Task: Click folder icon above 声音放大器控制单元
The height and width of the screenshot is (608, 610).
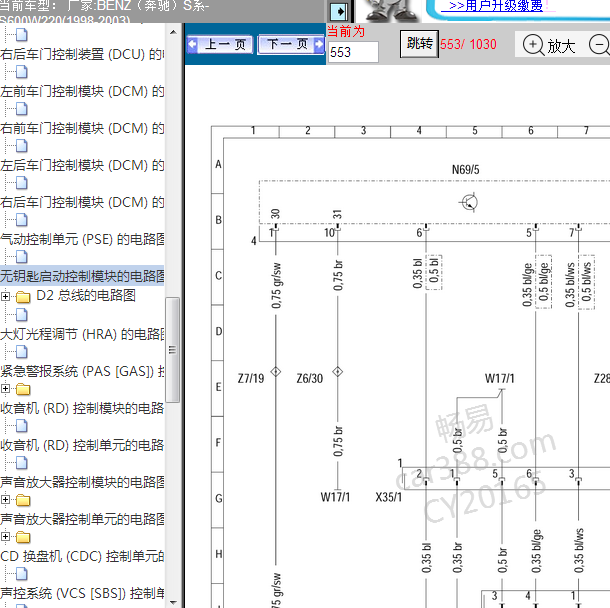Action: coord(23,500)
